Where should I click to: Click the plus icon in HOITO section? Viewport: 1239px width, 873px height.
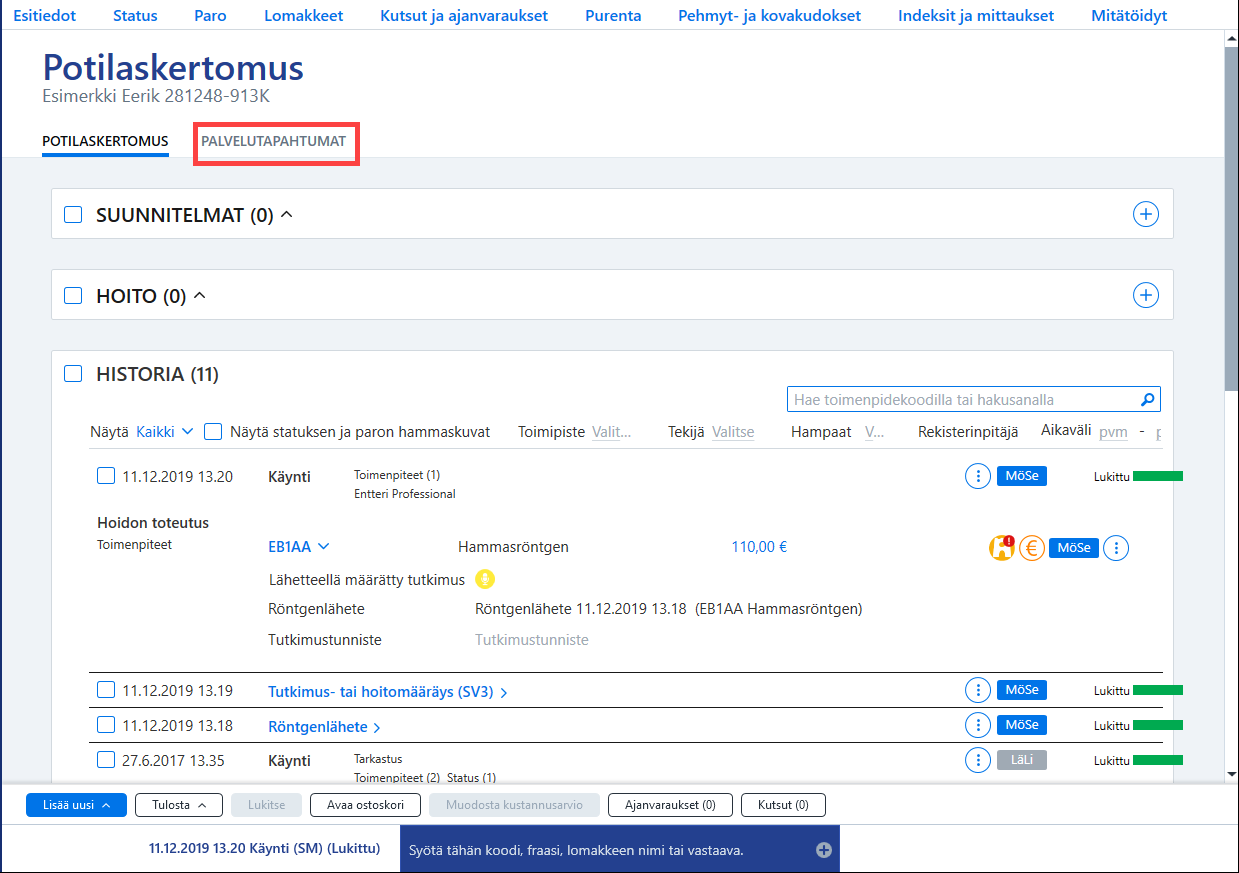pyautogui.click(x=1145, y=295)
